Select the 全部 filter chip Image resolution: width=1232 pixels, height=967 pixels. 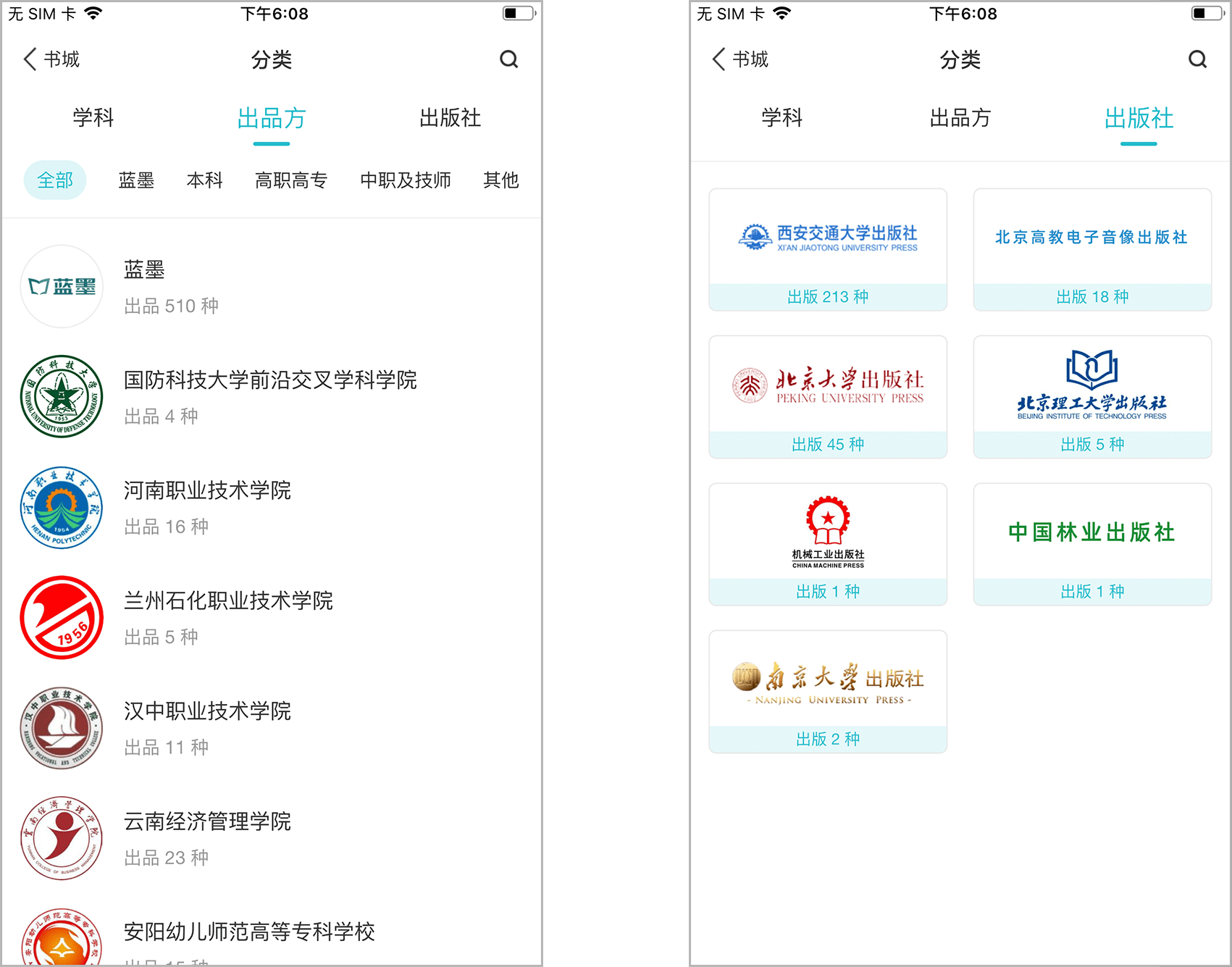(x=55, y=180)
